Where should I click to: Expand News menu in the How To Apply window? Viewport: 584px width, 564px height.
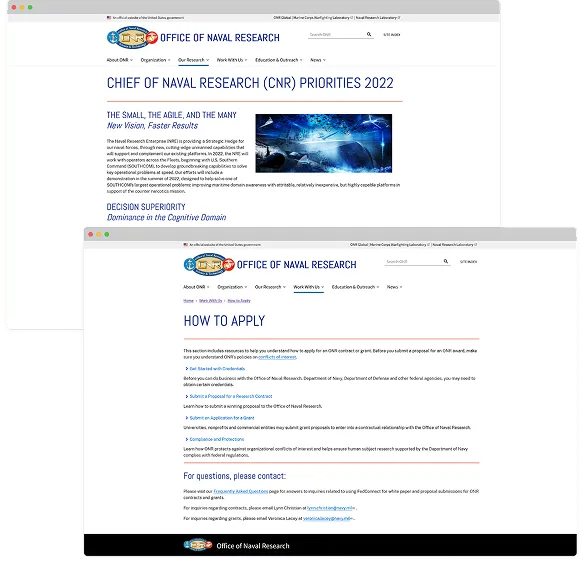394,287
